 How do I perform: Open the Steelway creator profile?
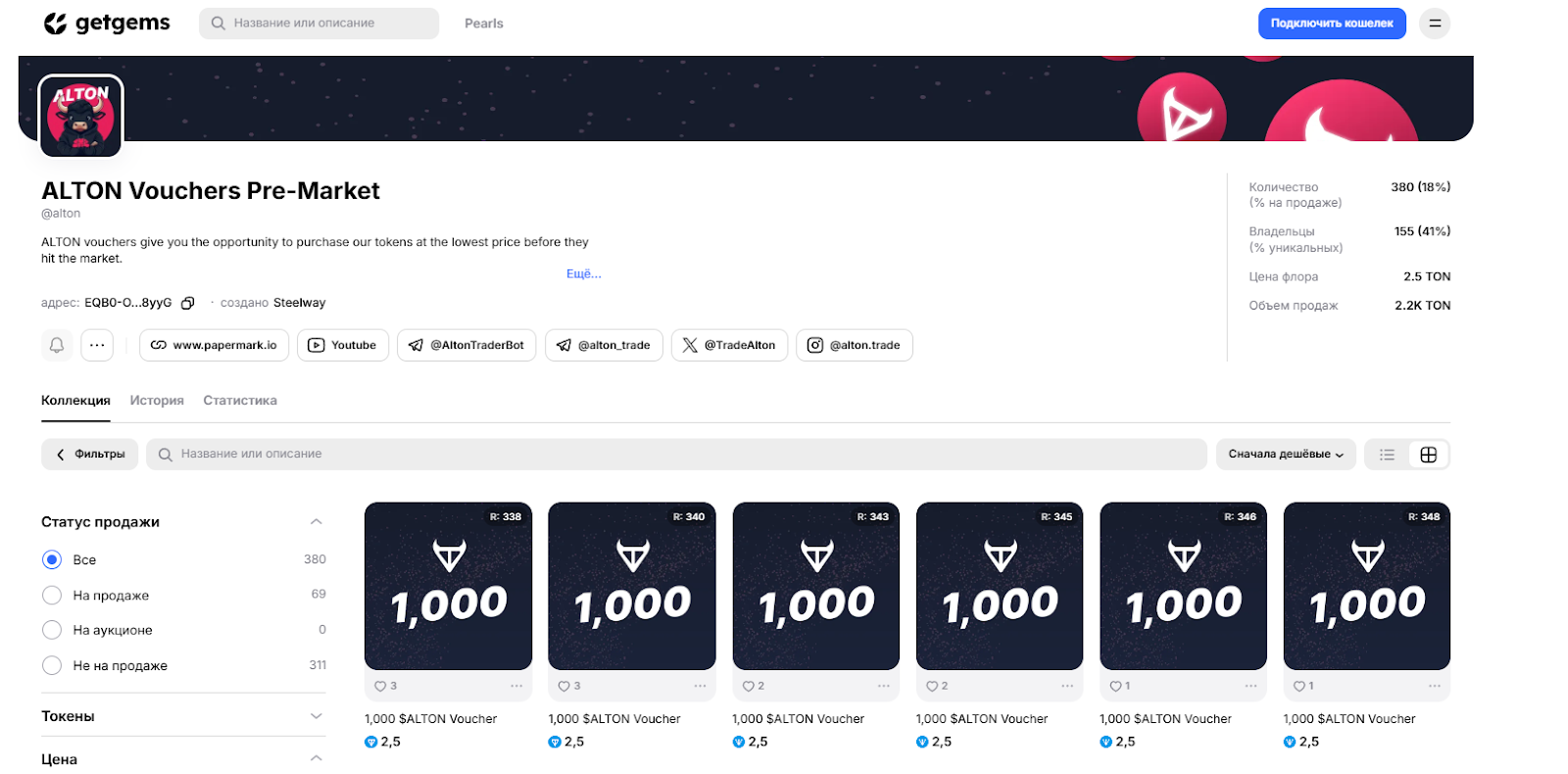pyautogui.click(x=299, y=303)
